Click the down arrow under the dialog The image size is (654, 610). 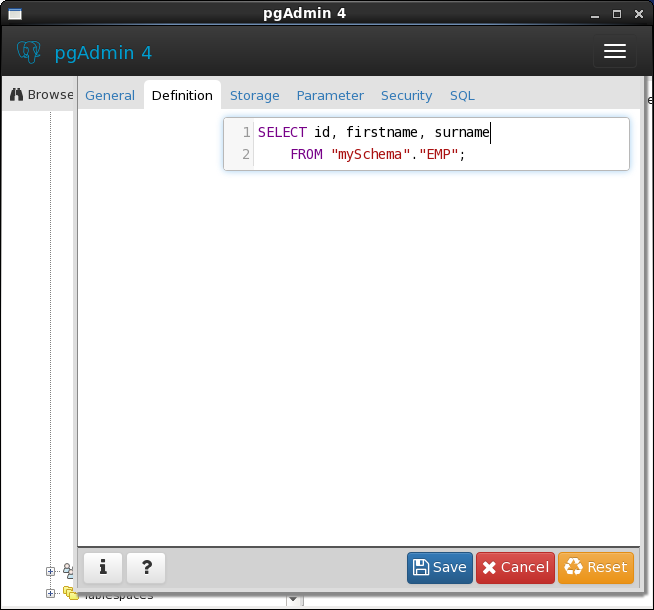point(293,599)
